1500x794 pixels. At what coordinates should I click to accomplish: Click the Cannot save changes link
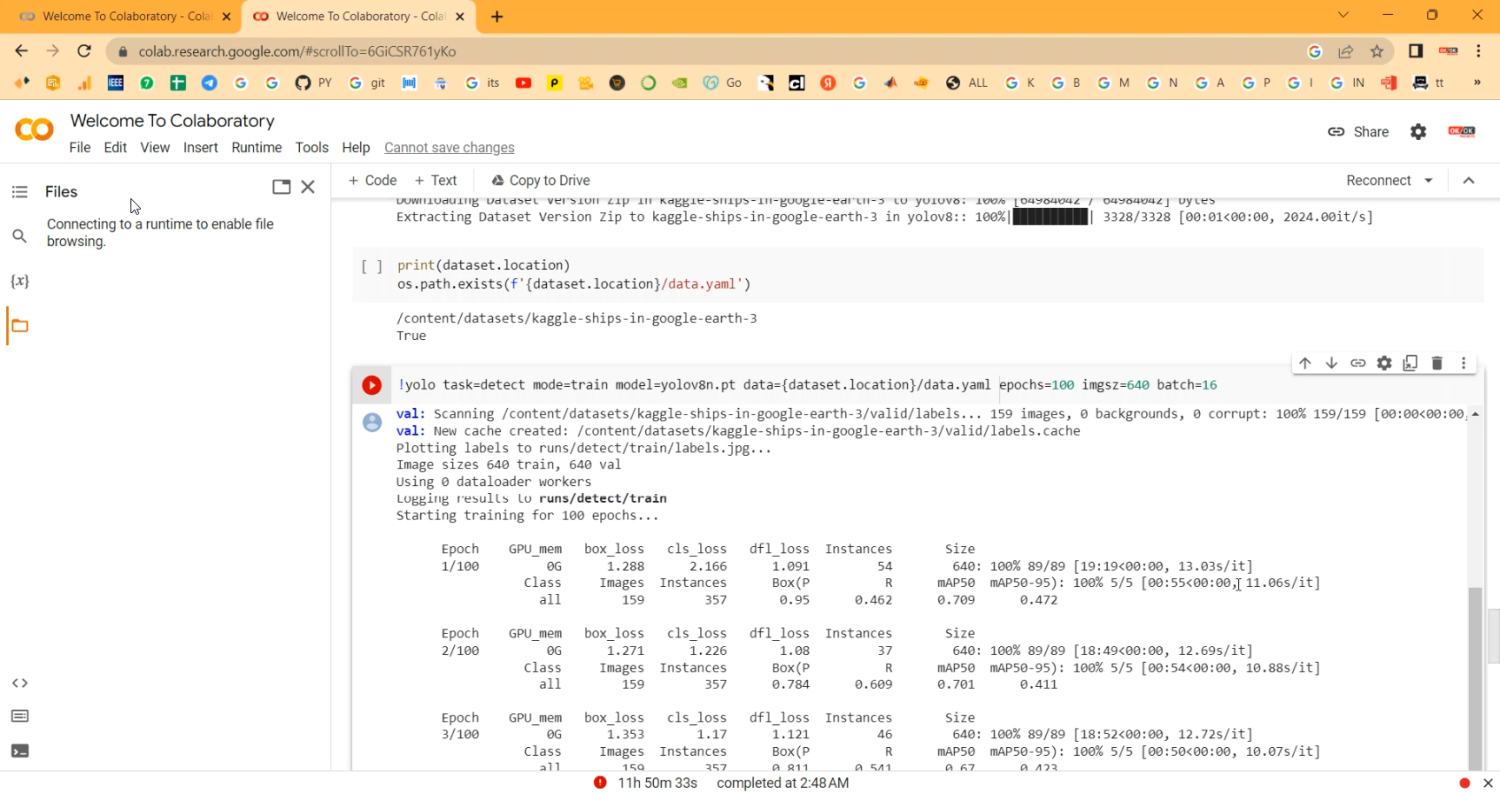coord(449,148)
